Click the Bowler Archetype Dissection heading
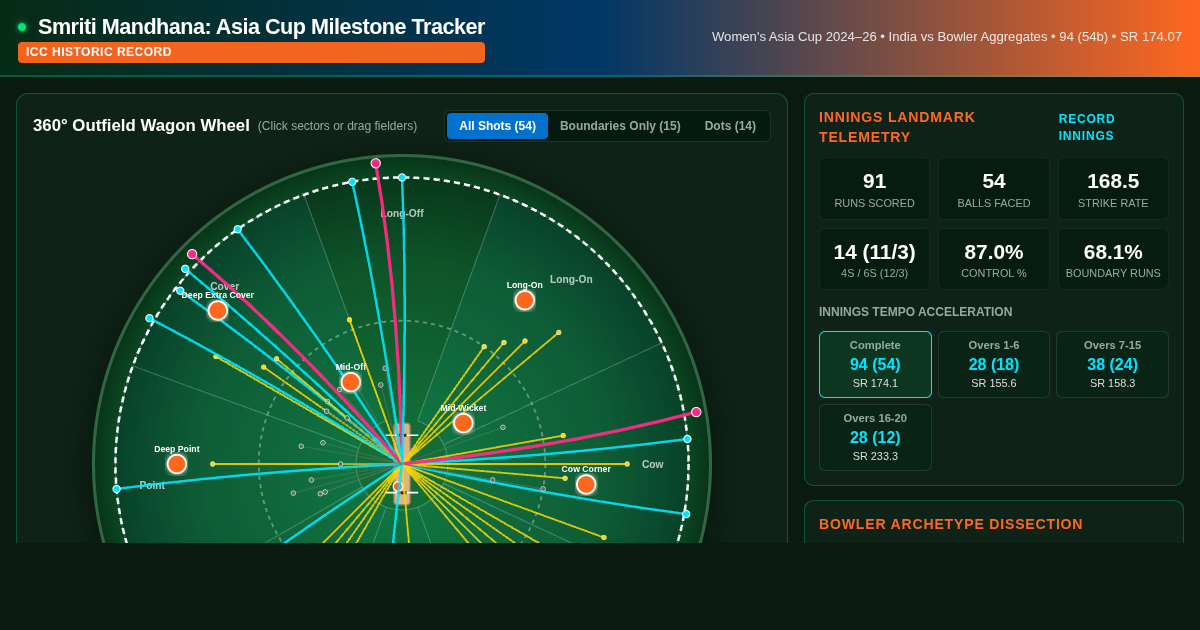 coord(951,524)
